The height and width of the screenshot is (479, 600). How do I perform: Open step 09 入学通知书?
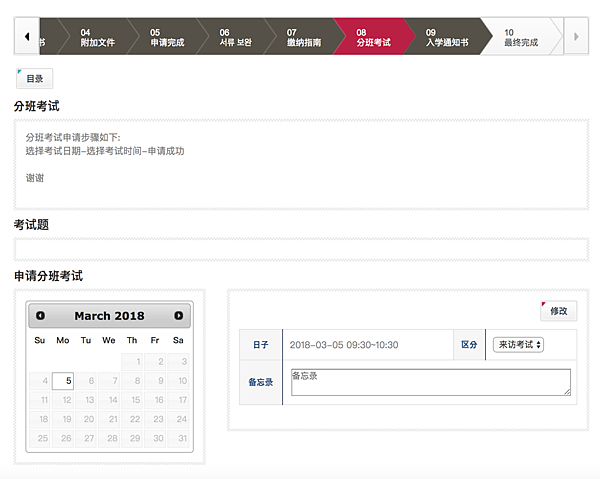coord(447,37)
